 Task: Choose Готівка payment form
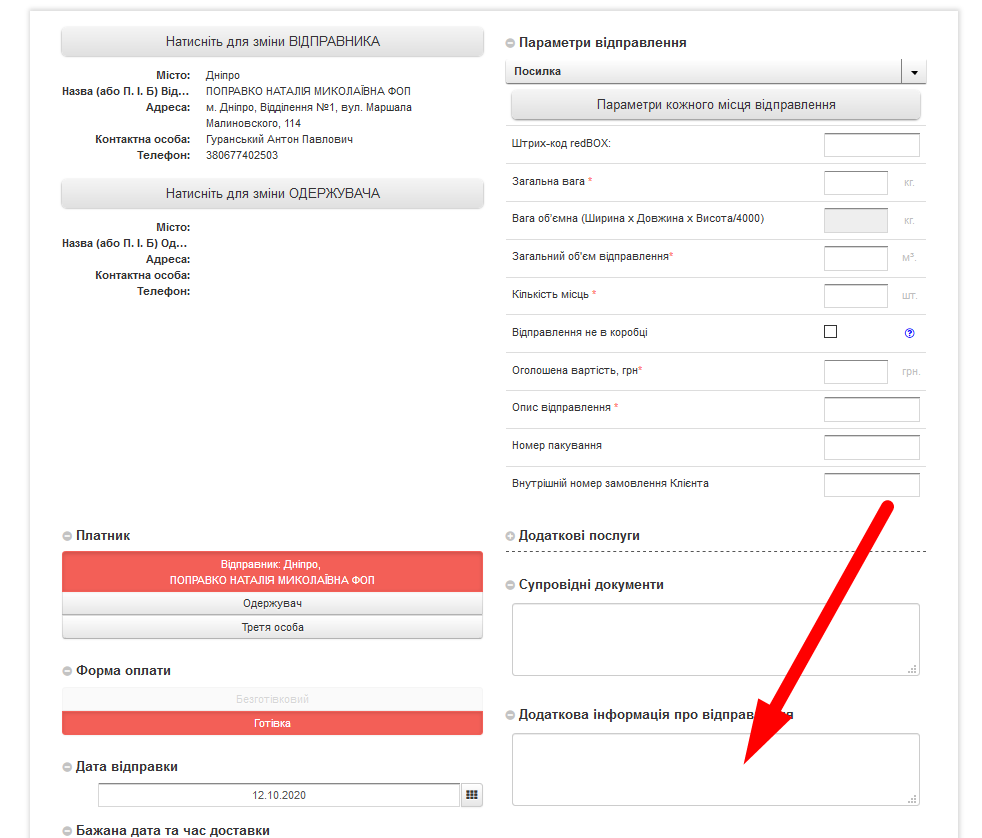272,723
